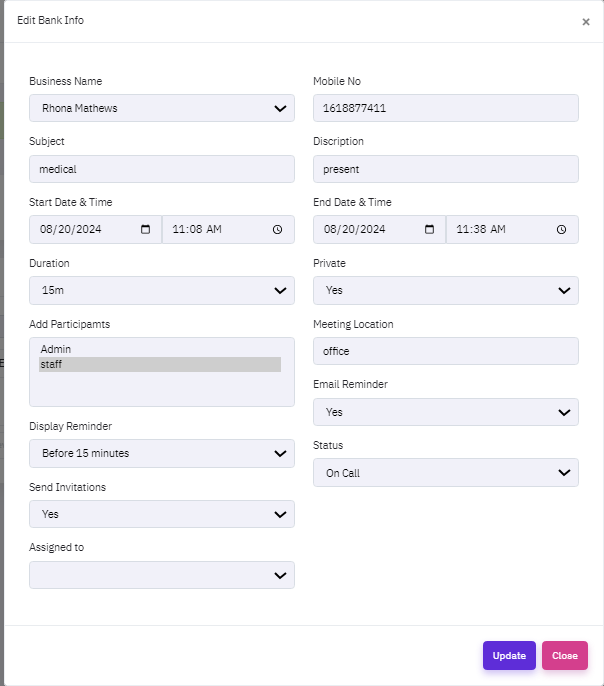Open the Status dropdown showing On Call

pos(445,473)
